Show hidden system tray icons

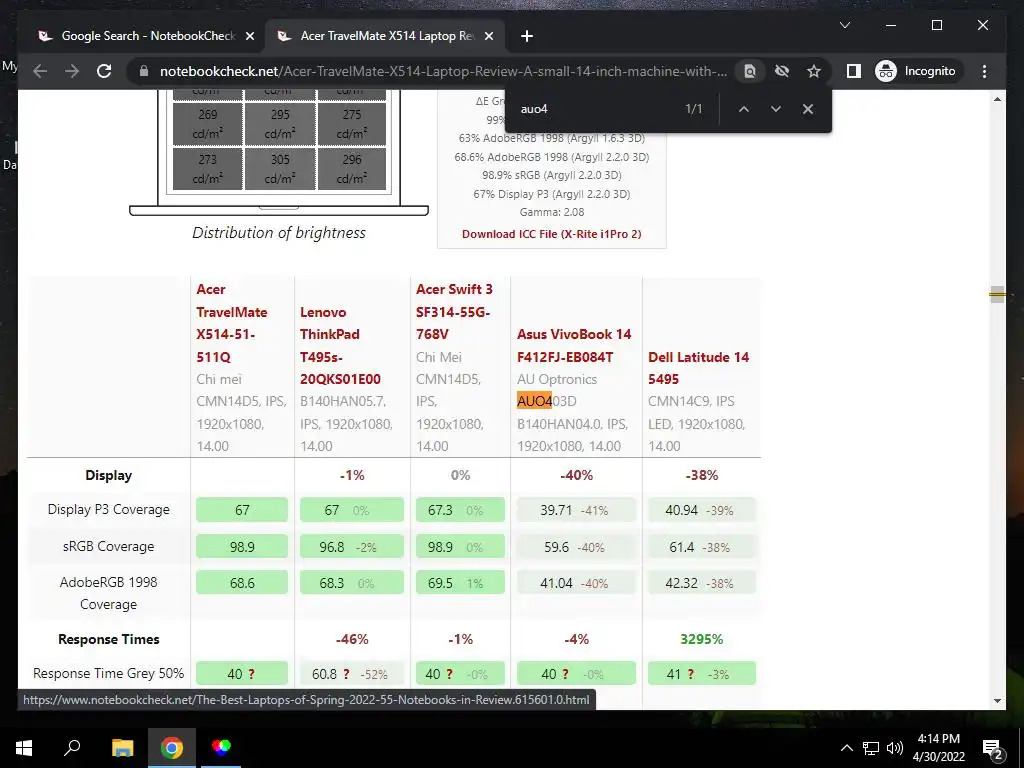(846, 748)
